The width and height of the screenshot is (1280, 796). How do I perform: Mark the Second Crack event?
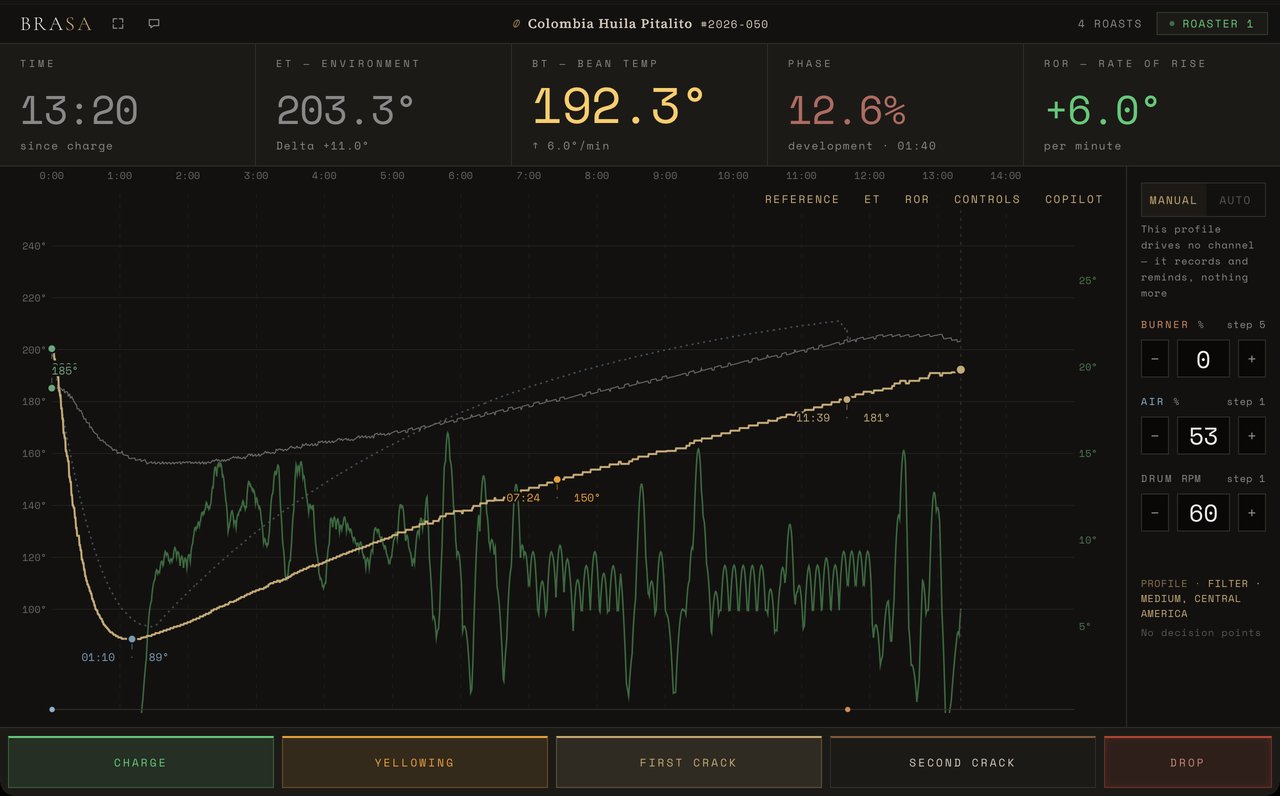point(962,762)
